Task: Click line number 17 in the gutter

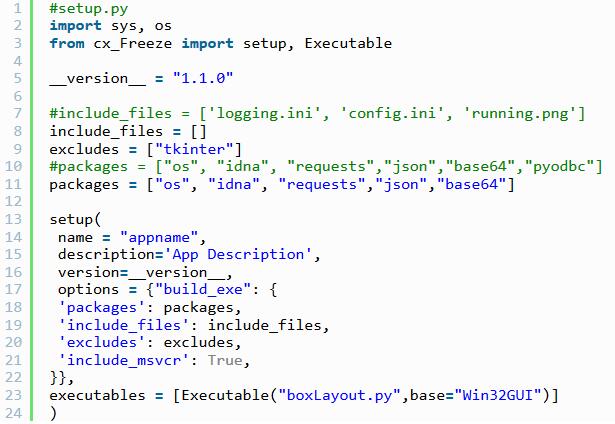Action: click(x=13, y=290)
